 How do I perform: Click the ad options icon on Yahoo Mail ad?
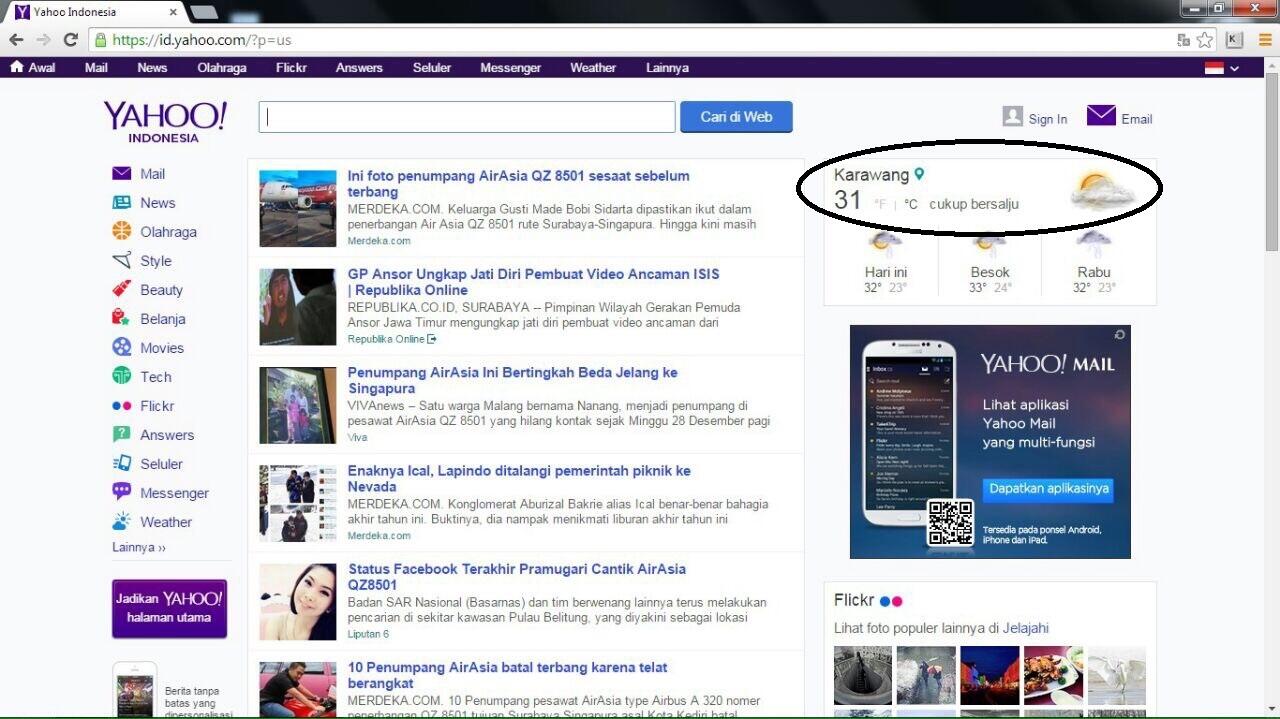point(1122,333)
